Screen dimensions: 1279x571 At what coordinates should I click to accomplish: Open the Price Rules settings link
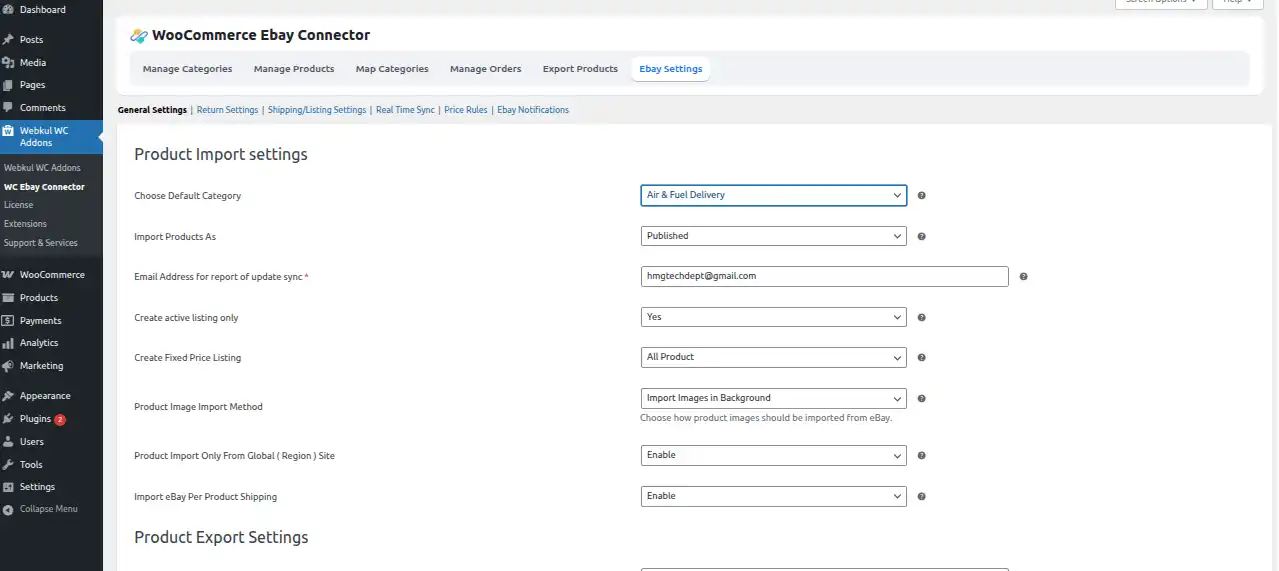pyautogui.click(x=465, y=110)
